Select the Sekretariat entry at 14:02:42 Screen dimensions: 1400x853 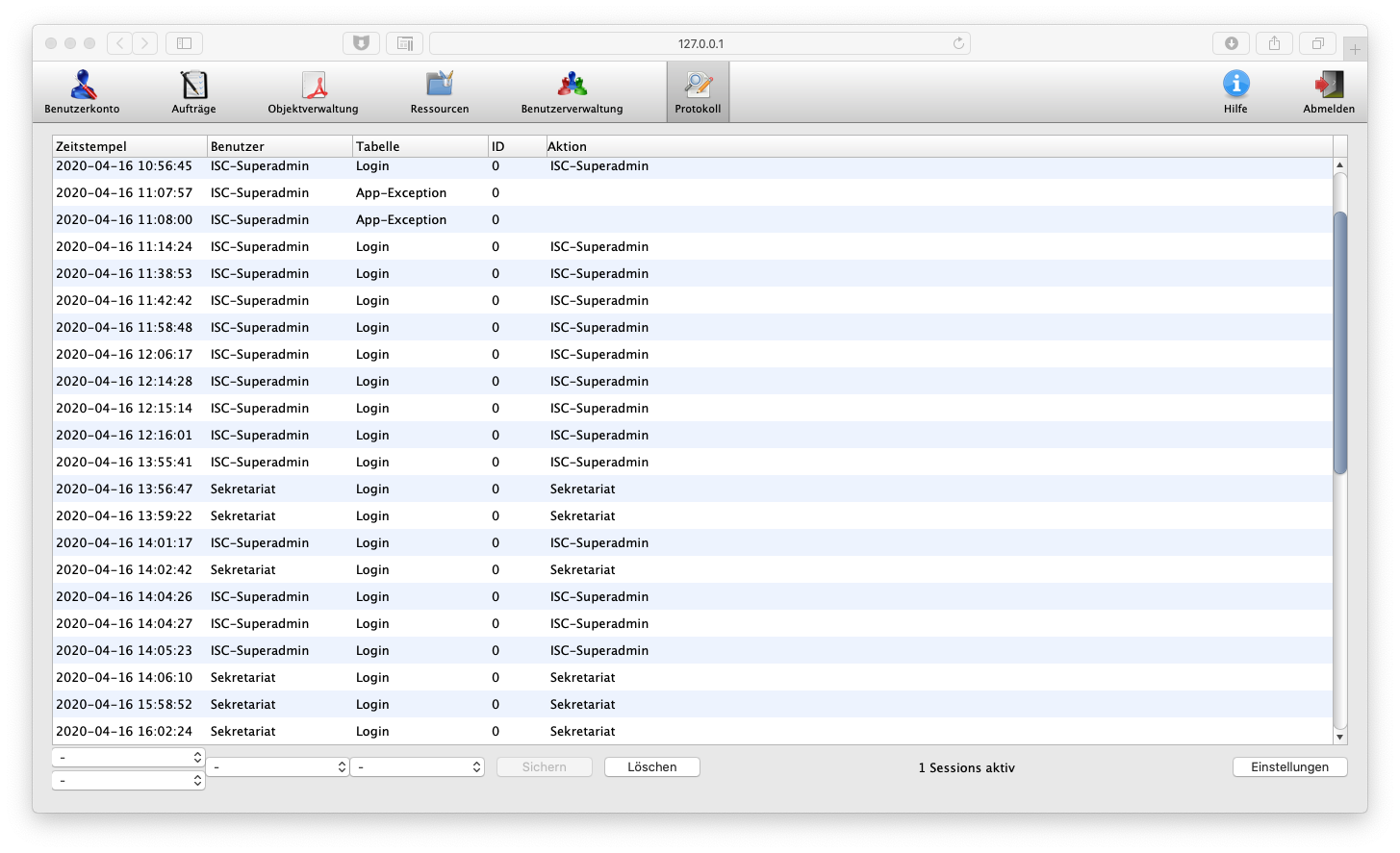tap(693, 569)
